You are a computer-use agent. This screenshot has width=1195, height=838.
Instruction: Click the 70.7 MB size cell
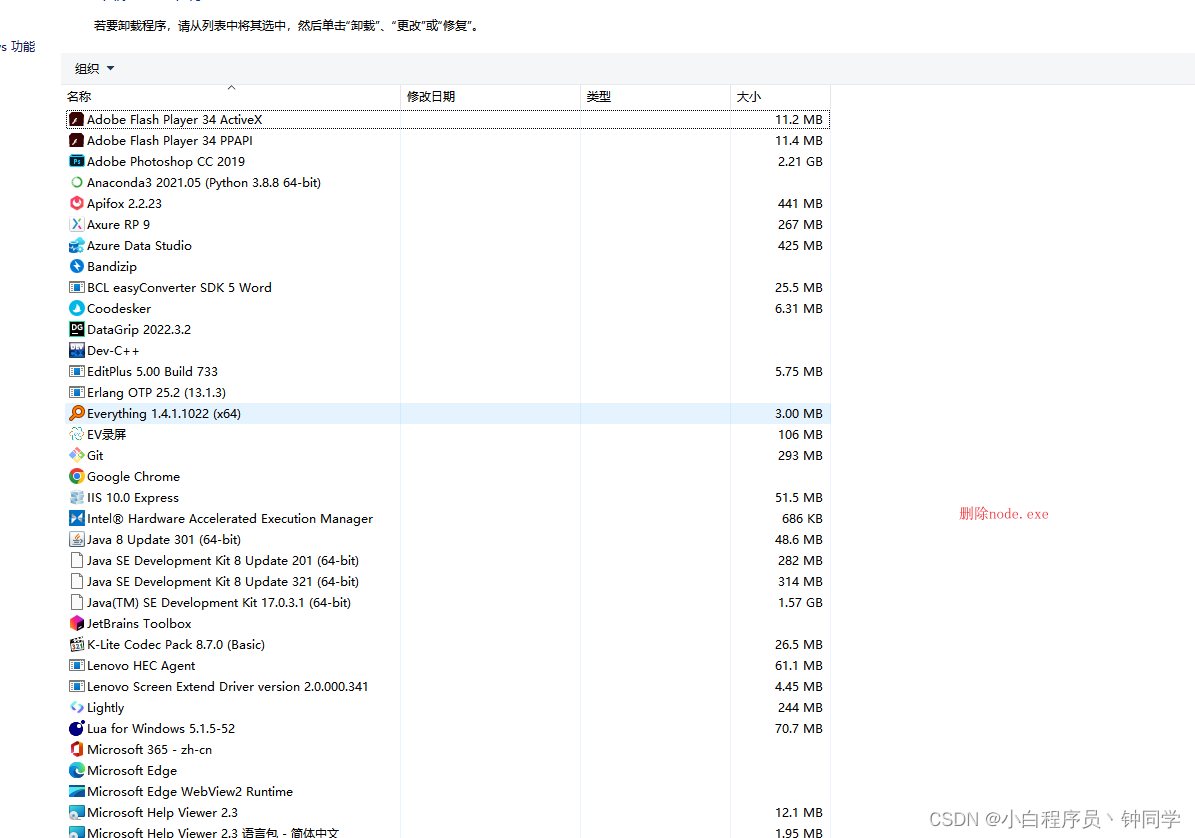(799, 728)
